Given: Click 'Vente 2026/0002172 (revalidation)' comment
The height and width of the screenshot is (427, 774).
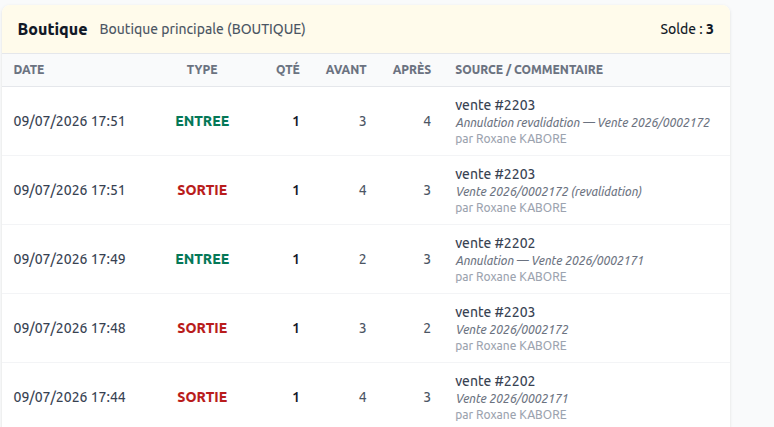Looking at the screenshot, I should click(548, 192).
